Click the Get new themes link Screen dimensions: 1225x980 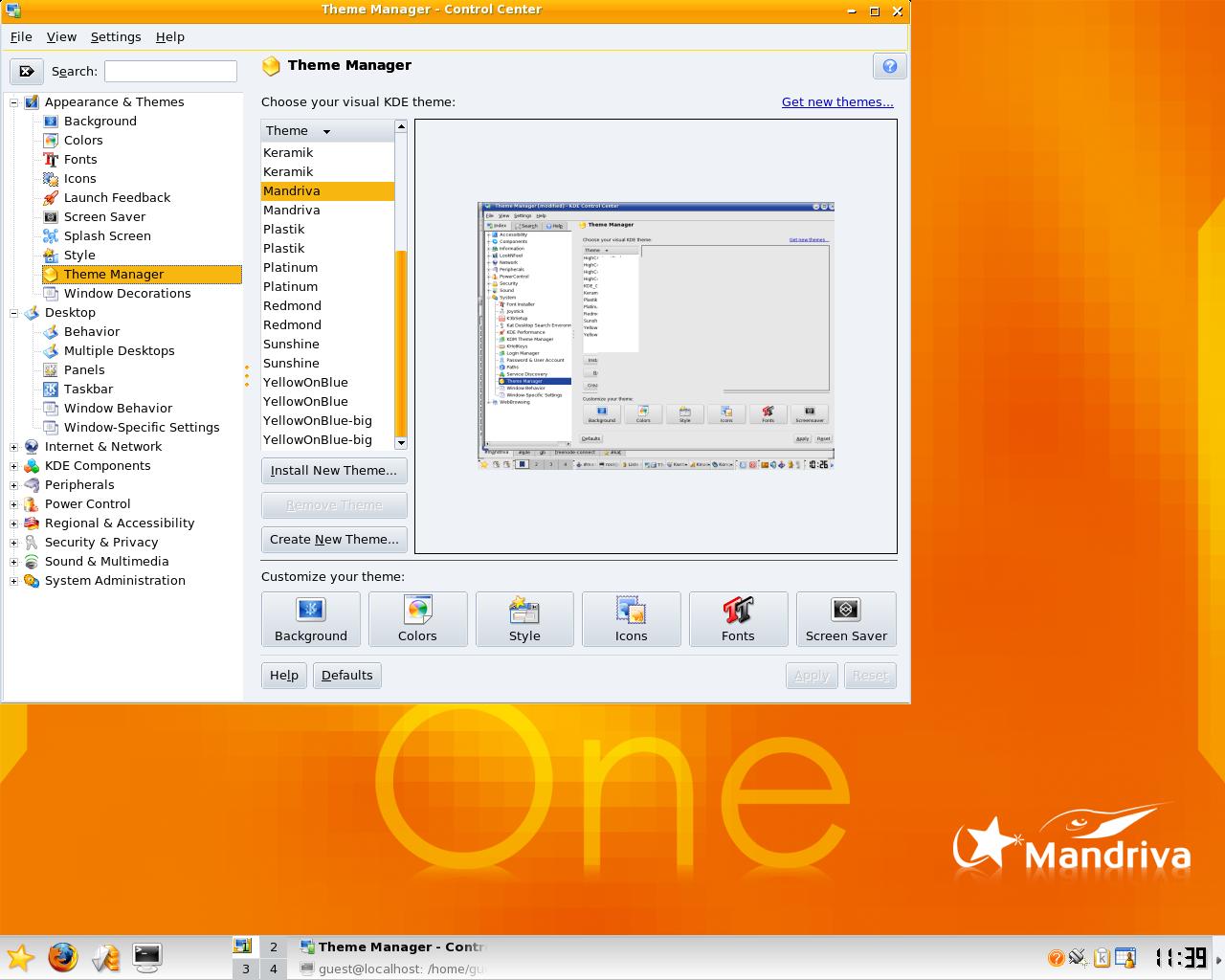[x=837, y=102]
